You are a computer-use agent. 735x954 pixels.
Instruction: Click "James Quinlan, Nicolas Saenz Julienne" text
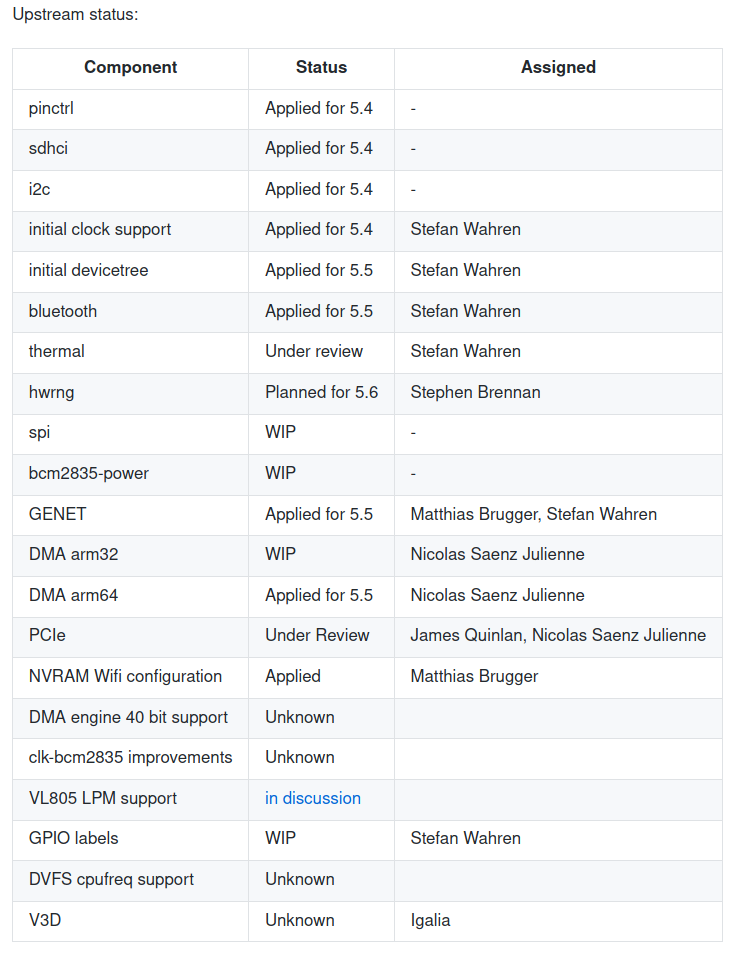coord(558,635)
